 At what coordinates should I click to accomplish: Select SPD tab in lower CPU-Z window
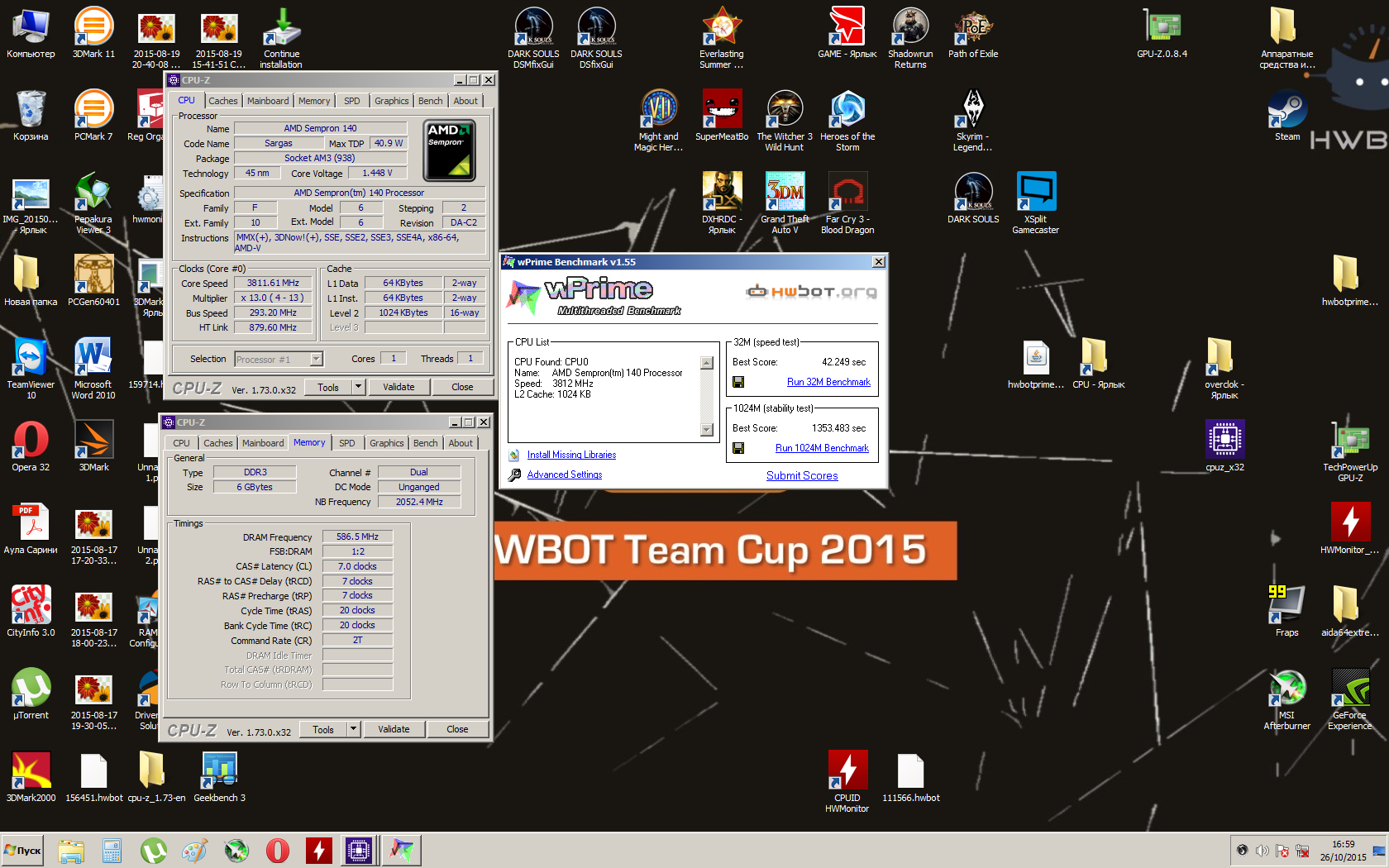point(347,443)
